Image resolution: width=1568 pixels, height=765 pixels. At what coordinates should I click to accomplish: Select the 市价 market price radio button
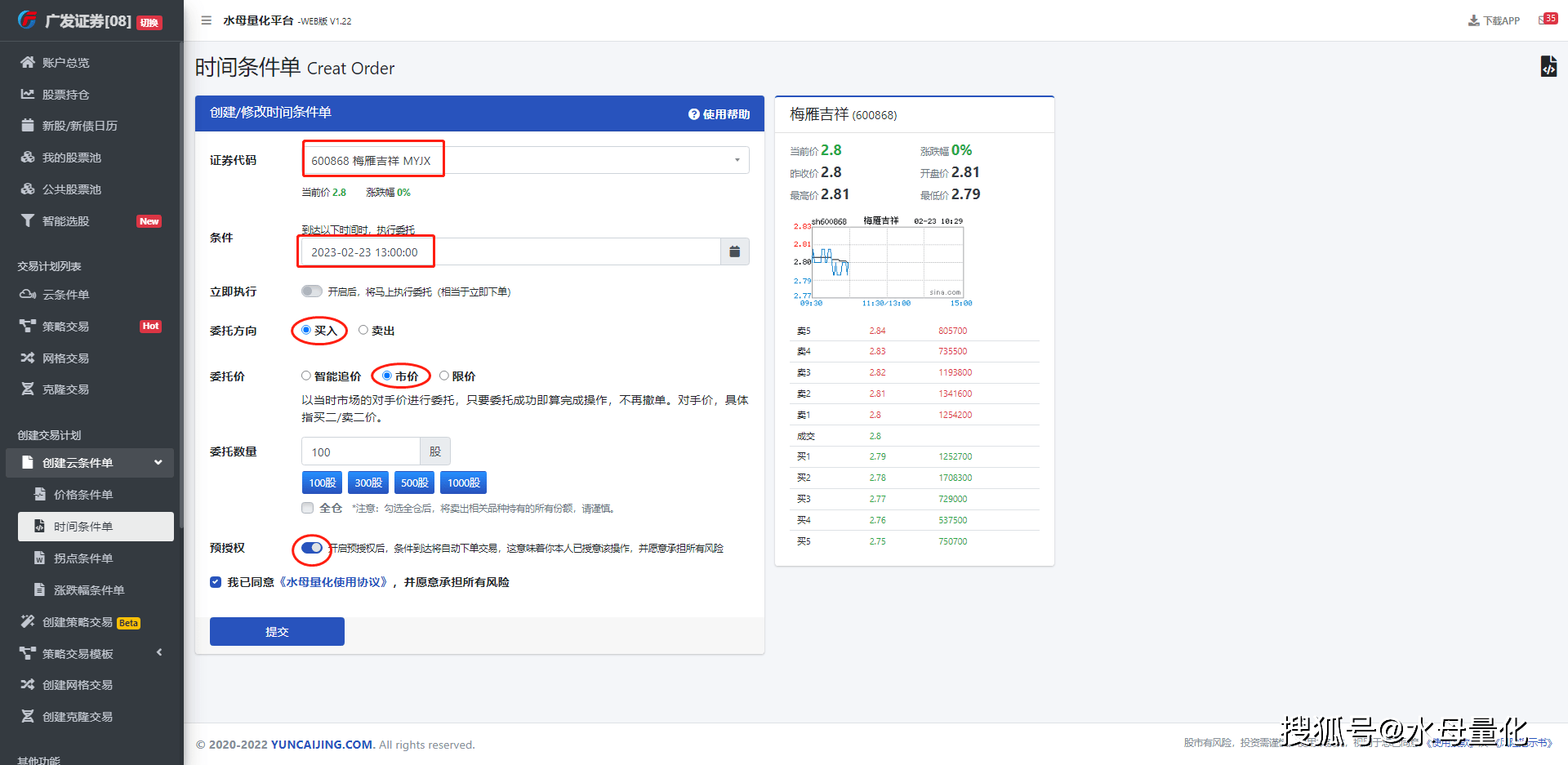387,376
